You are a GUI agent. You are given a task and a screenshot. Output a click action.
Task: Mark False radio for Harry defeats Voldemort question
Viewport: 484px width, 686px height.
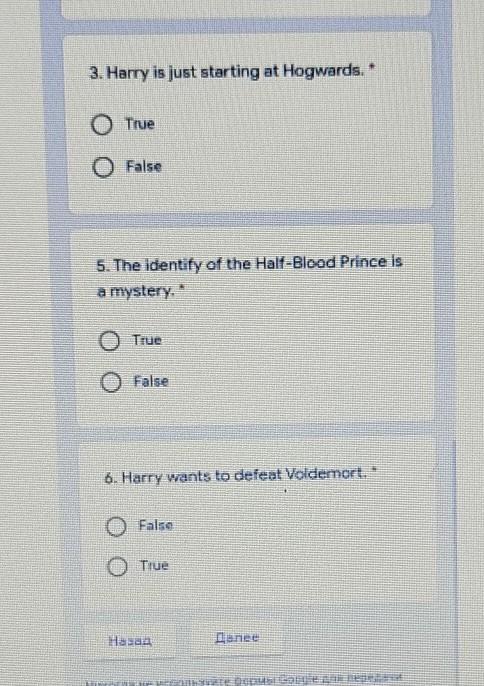pyautogui.click(x=116, y=526)
